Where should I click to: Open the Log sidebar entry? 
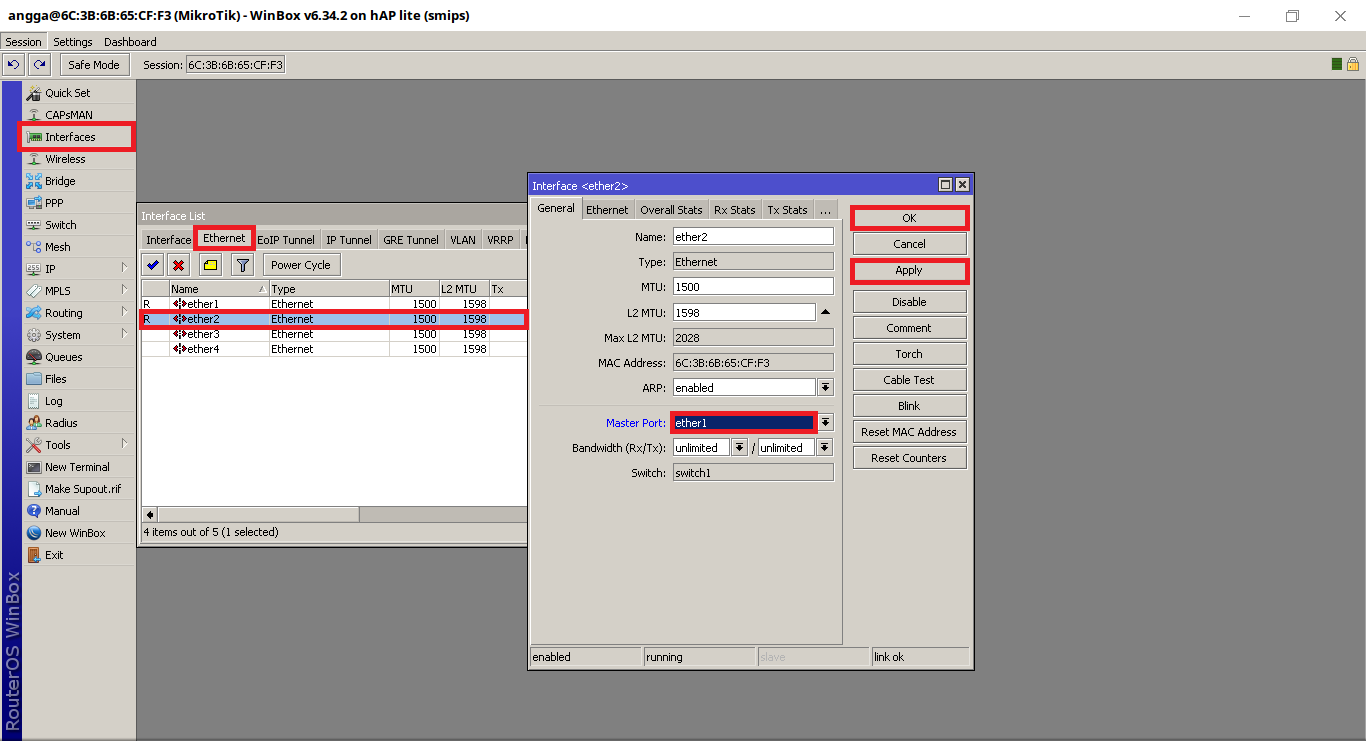pos(78,401)
